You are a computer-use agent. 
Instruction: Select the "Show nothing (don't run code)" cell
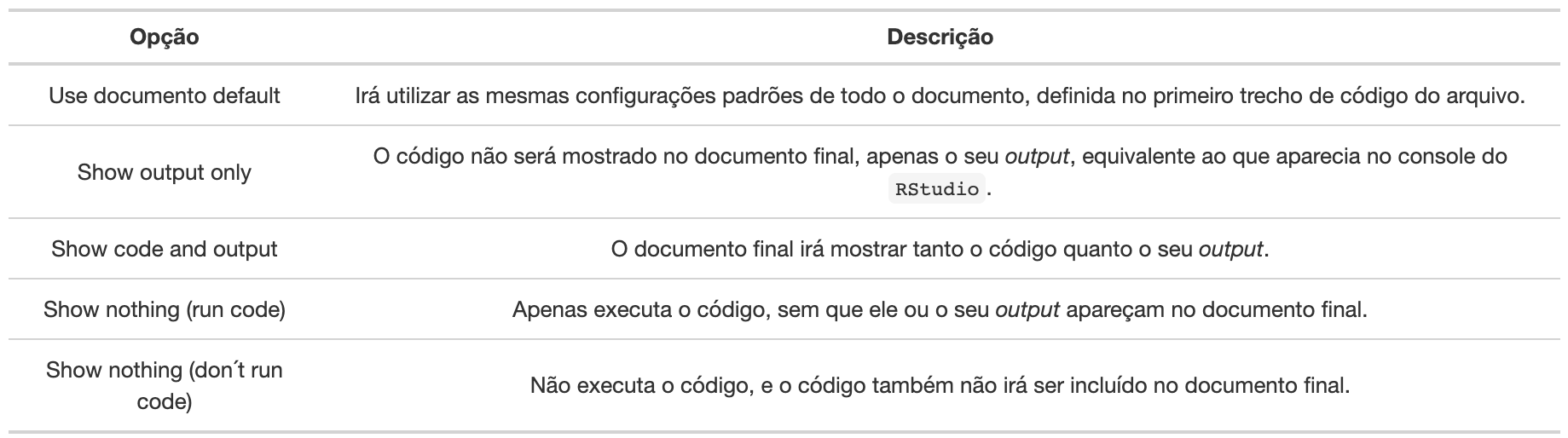(165, 385)
